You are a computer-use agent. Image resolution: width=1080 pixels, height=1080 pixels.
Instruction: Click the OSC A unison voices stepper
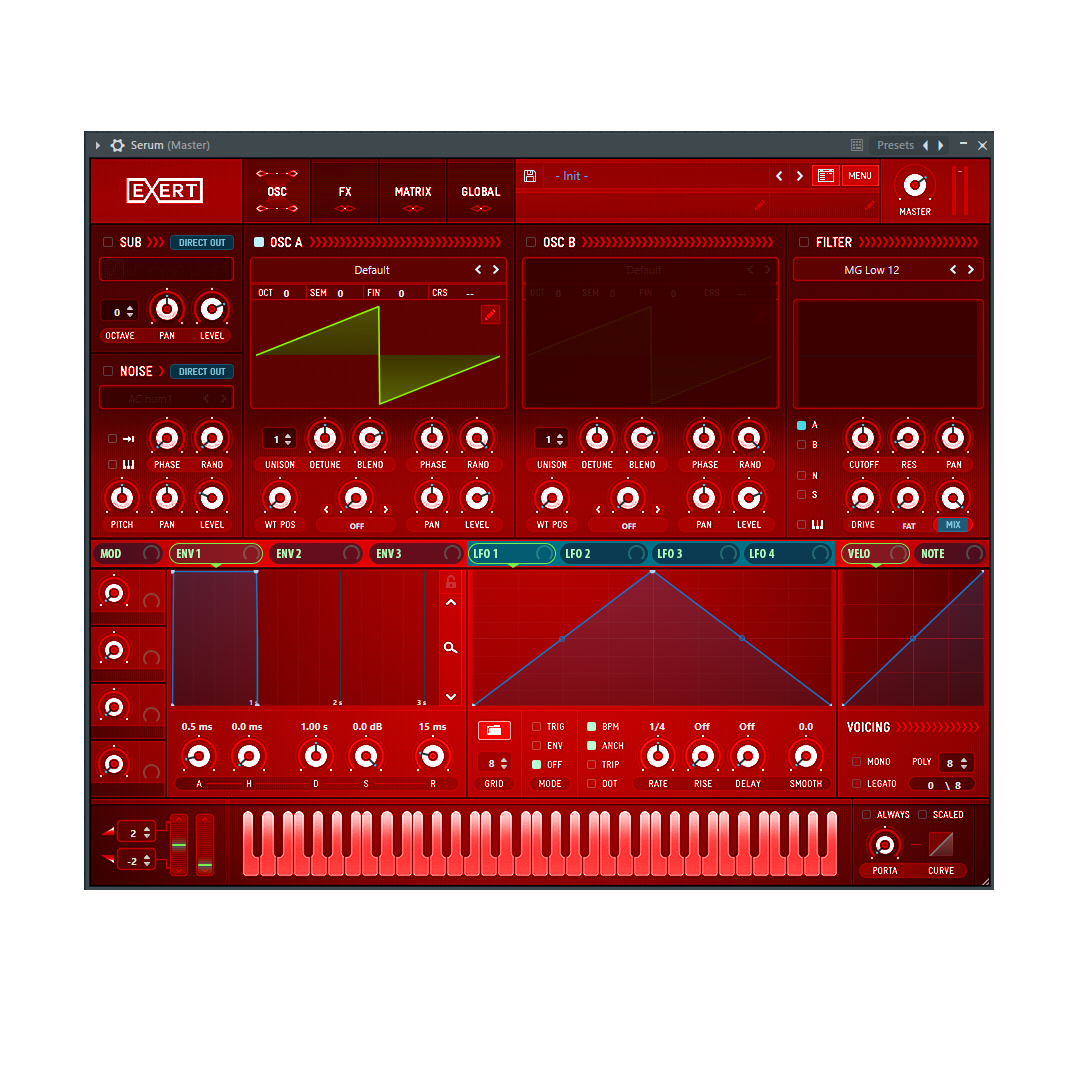[279, 439]
